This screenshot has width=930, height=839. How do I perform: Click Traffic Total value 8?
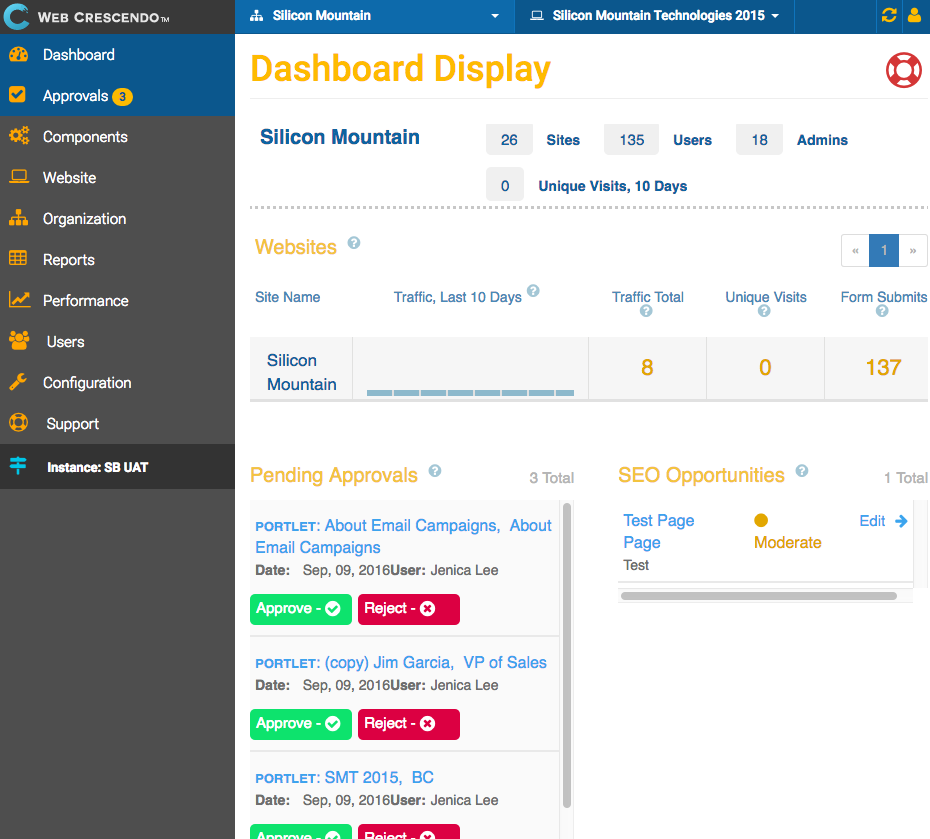point(647,368)
